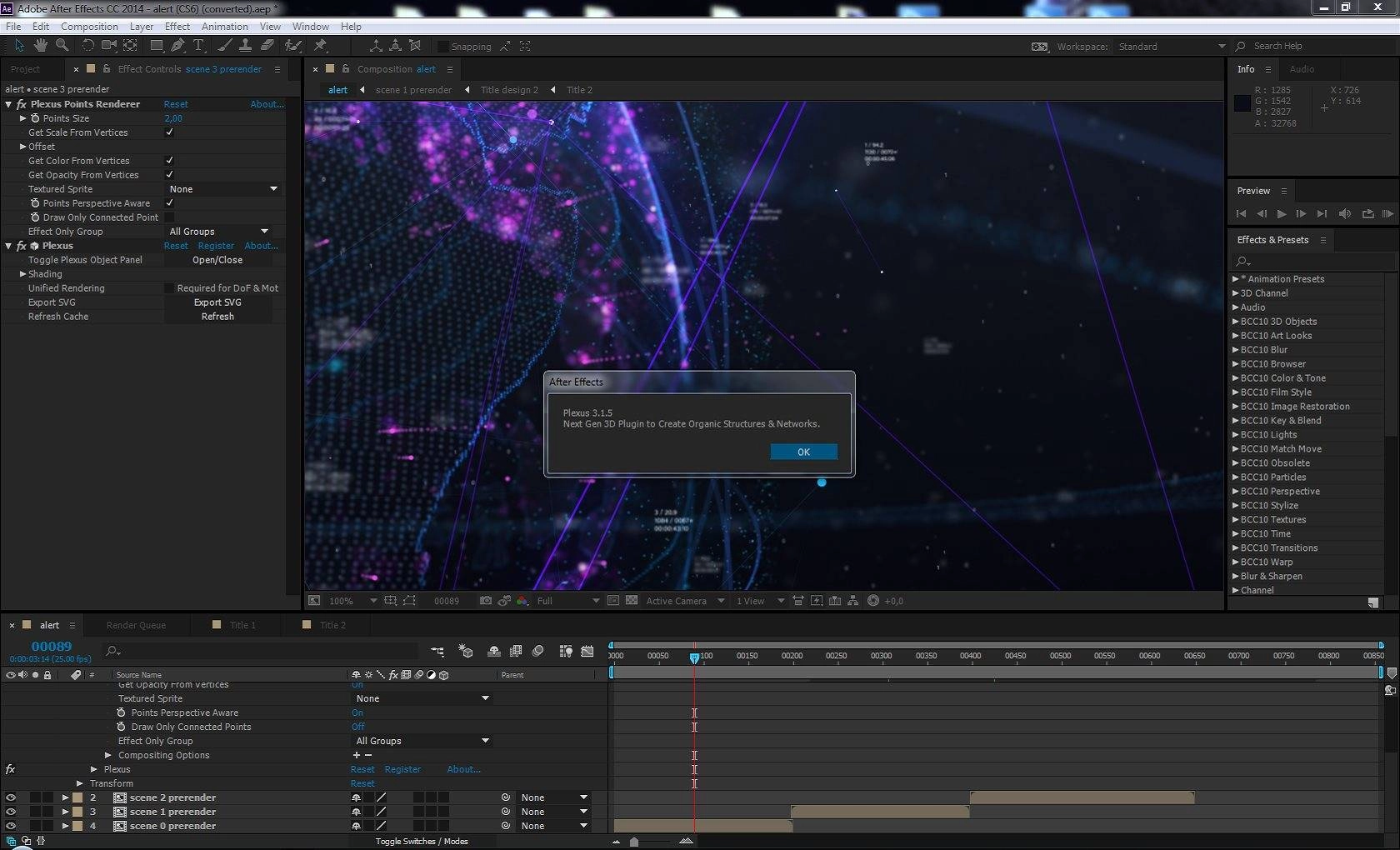Select the Zoom magnifier tool

62,45
